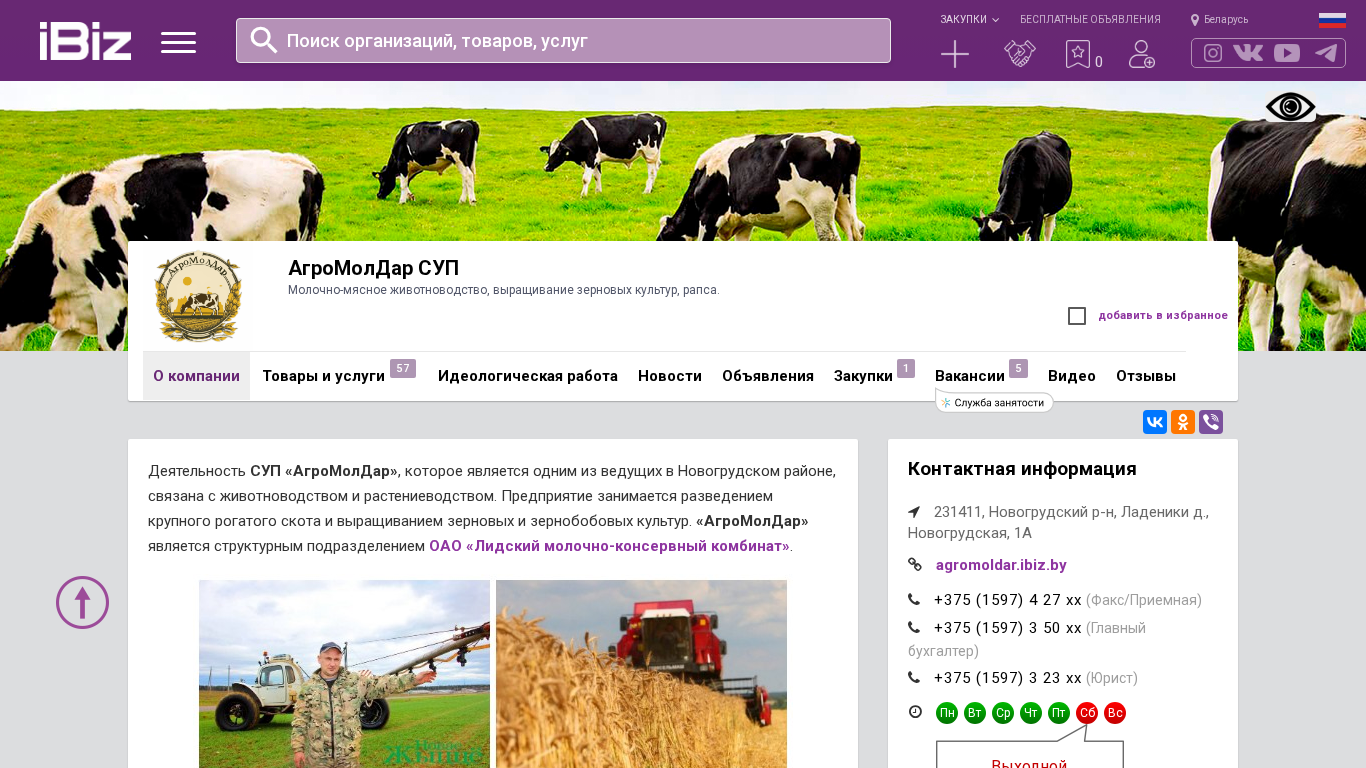Select Tuesday (Вт) schedule day
Image resolution: width=1366 pixels, height=768 pixels.
[975, 713]
